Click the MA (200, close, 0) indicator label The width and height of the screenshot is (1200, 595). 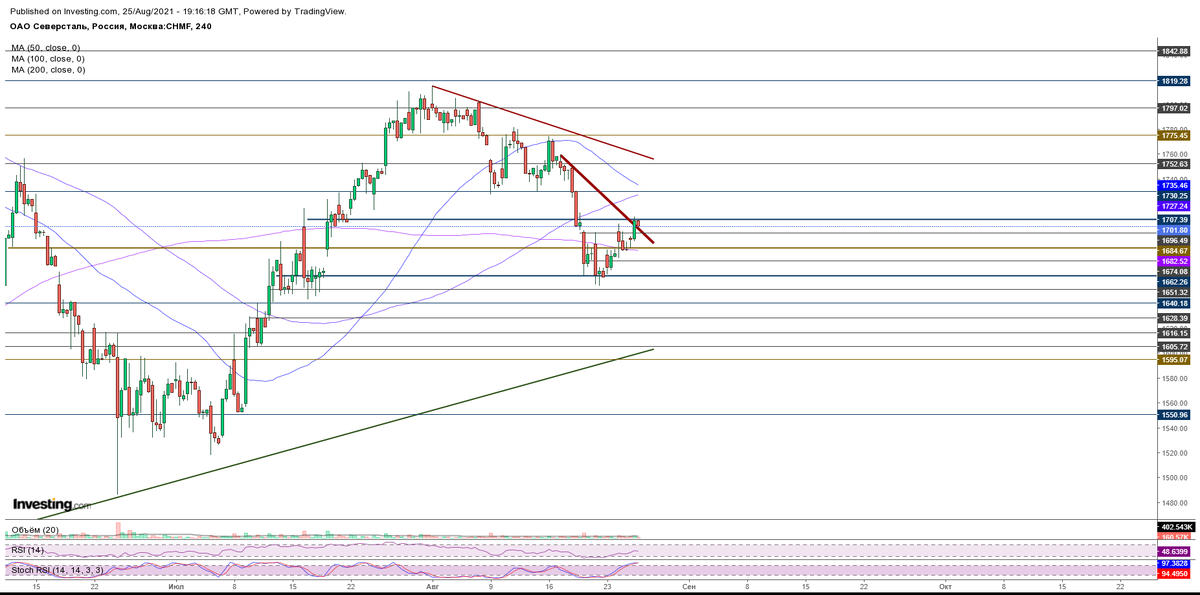48,70
